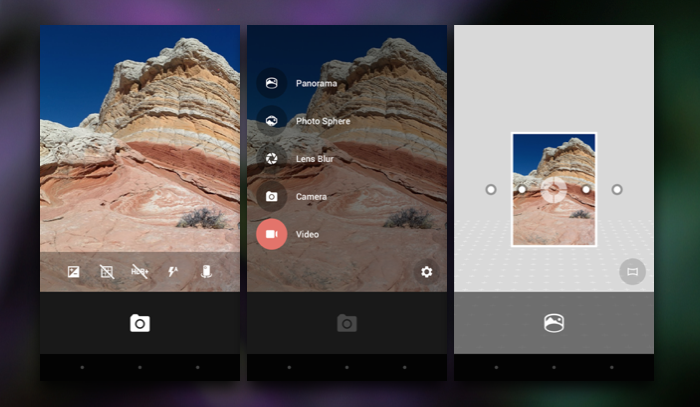
Task: Change the auto flash setting icon
Action: pyautogui.click(x=173, y=271)
